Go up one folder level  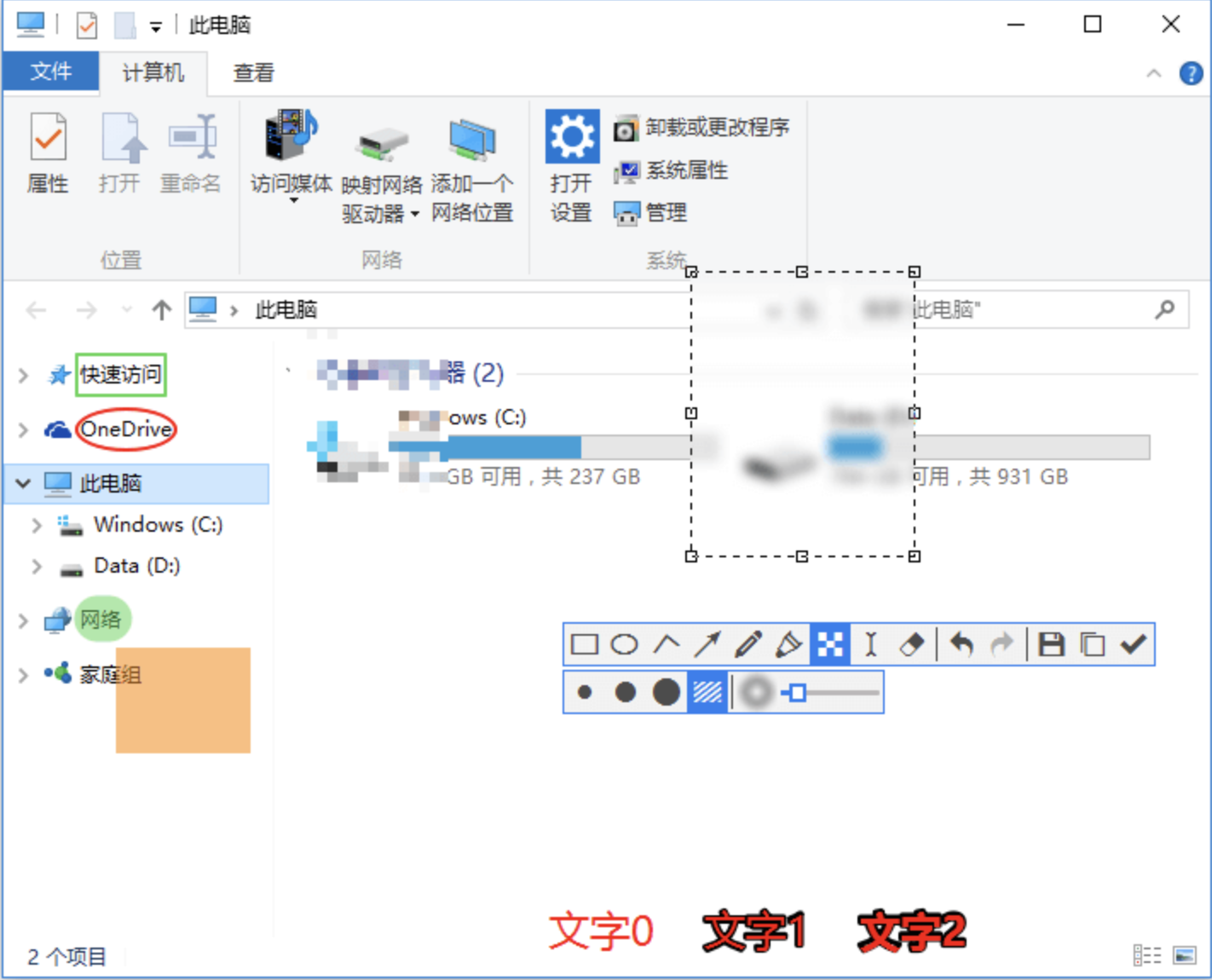(x=162, y=310)
